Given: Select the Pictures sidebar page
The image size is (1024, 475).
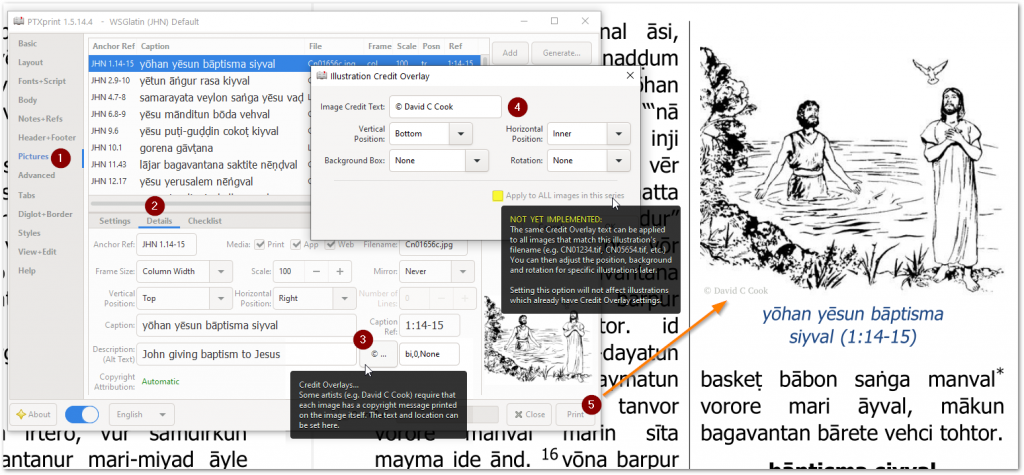Looking at the screenshot, I should coord(33,157).
